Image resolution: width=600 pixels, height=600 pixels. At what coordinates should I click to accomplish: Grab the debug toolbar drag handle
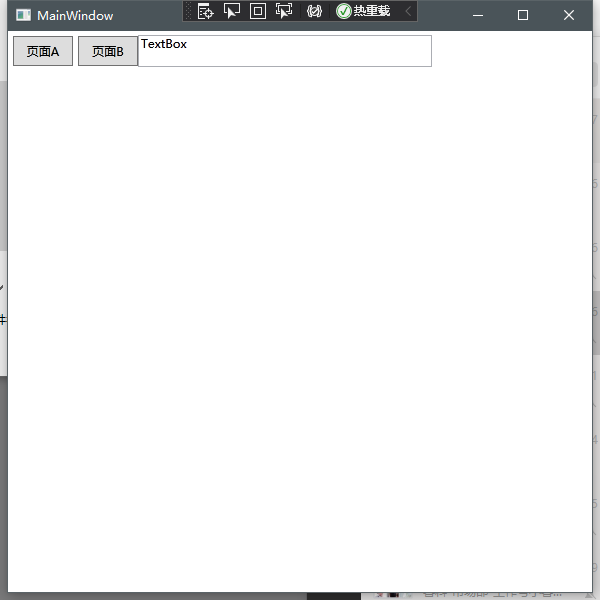coord(188,11)
